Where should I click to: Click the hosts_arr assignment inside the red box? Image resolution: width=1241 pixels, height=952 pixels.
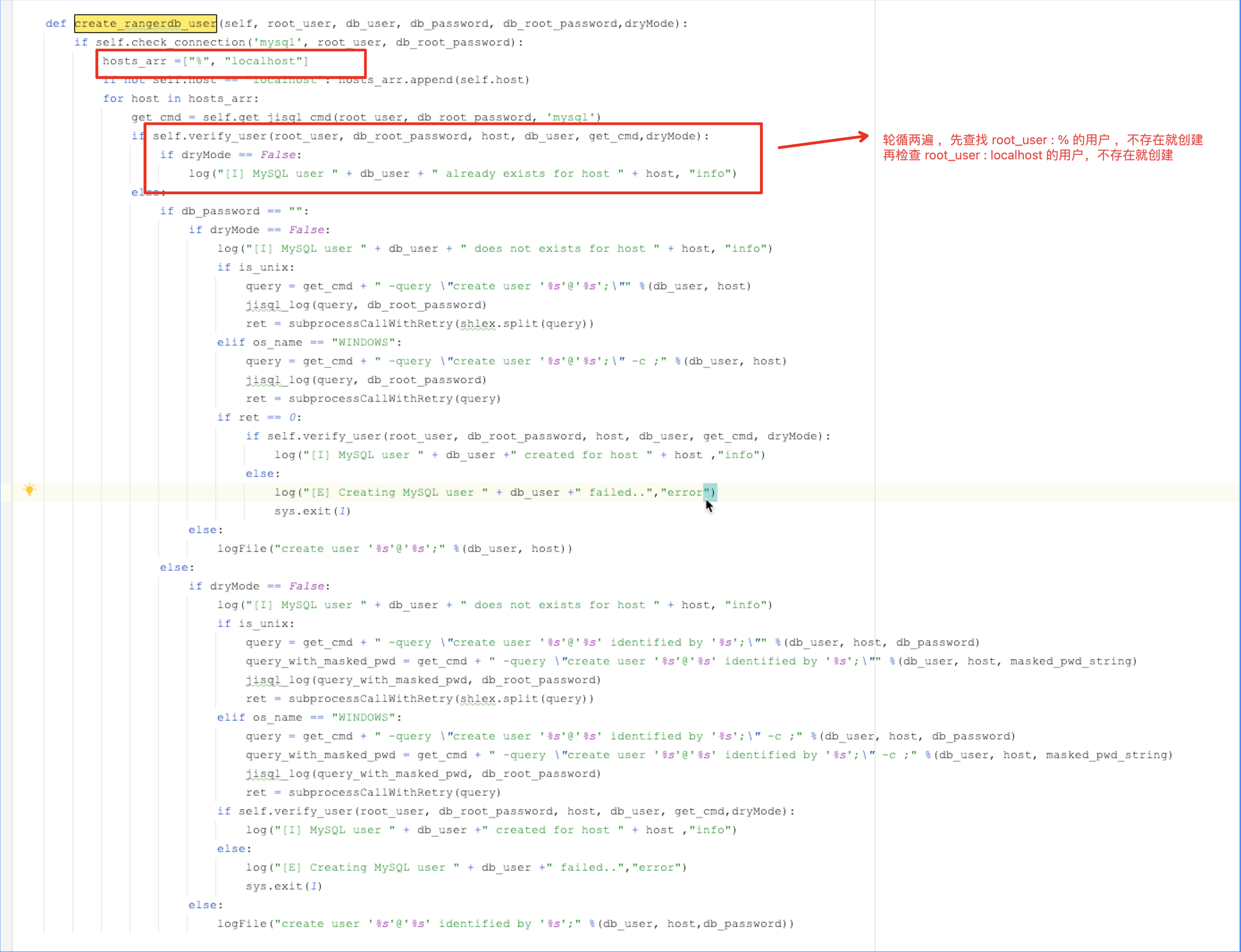pyautogui.click(x=205, y=61)
